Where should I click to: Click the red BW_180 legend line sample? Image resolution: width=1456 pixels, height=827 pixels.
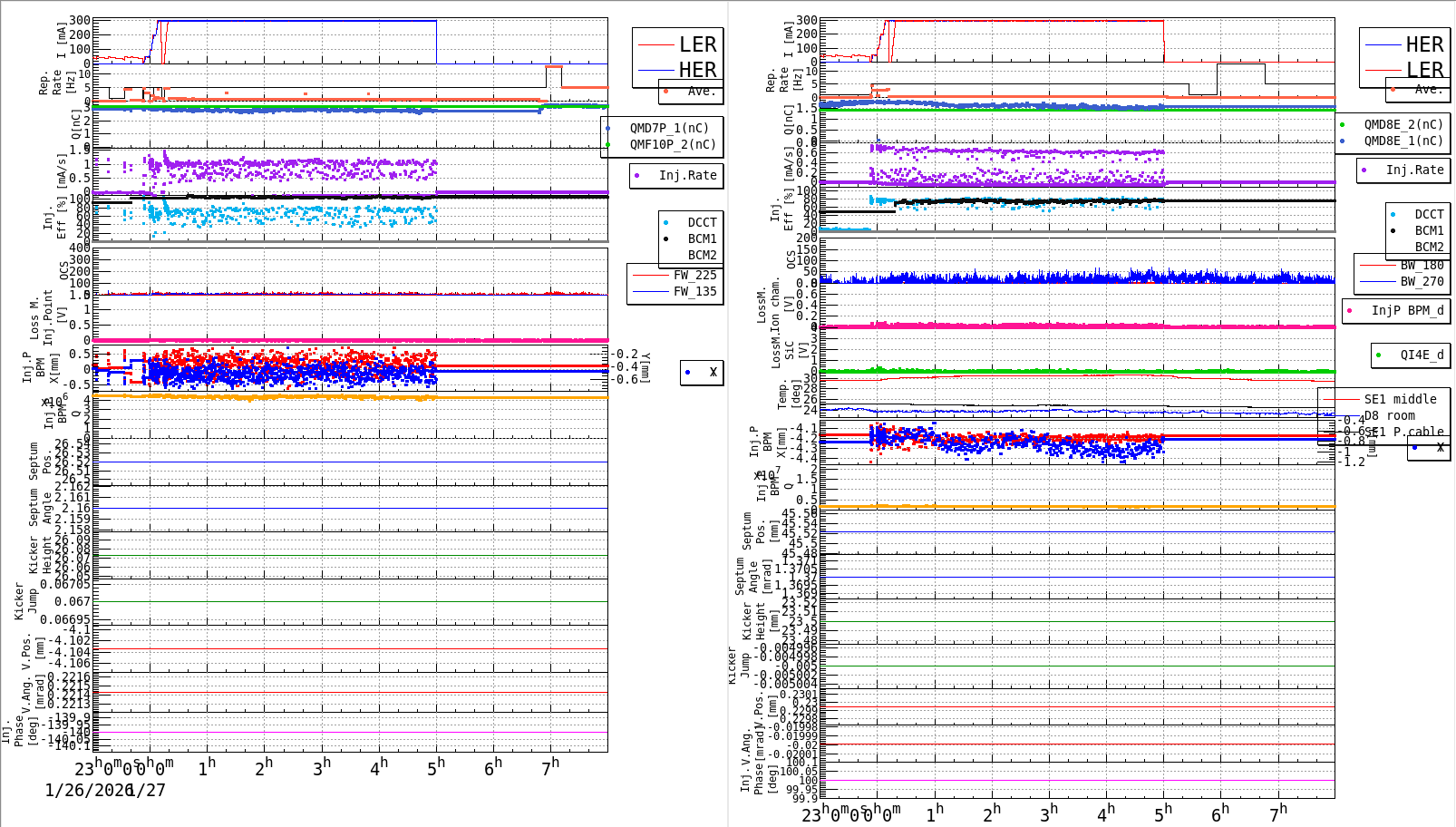(x=1378, y=265)
